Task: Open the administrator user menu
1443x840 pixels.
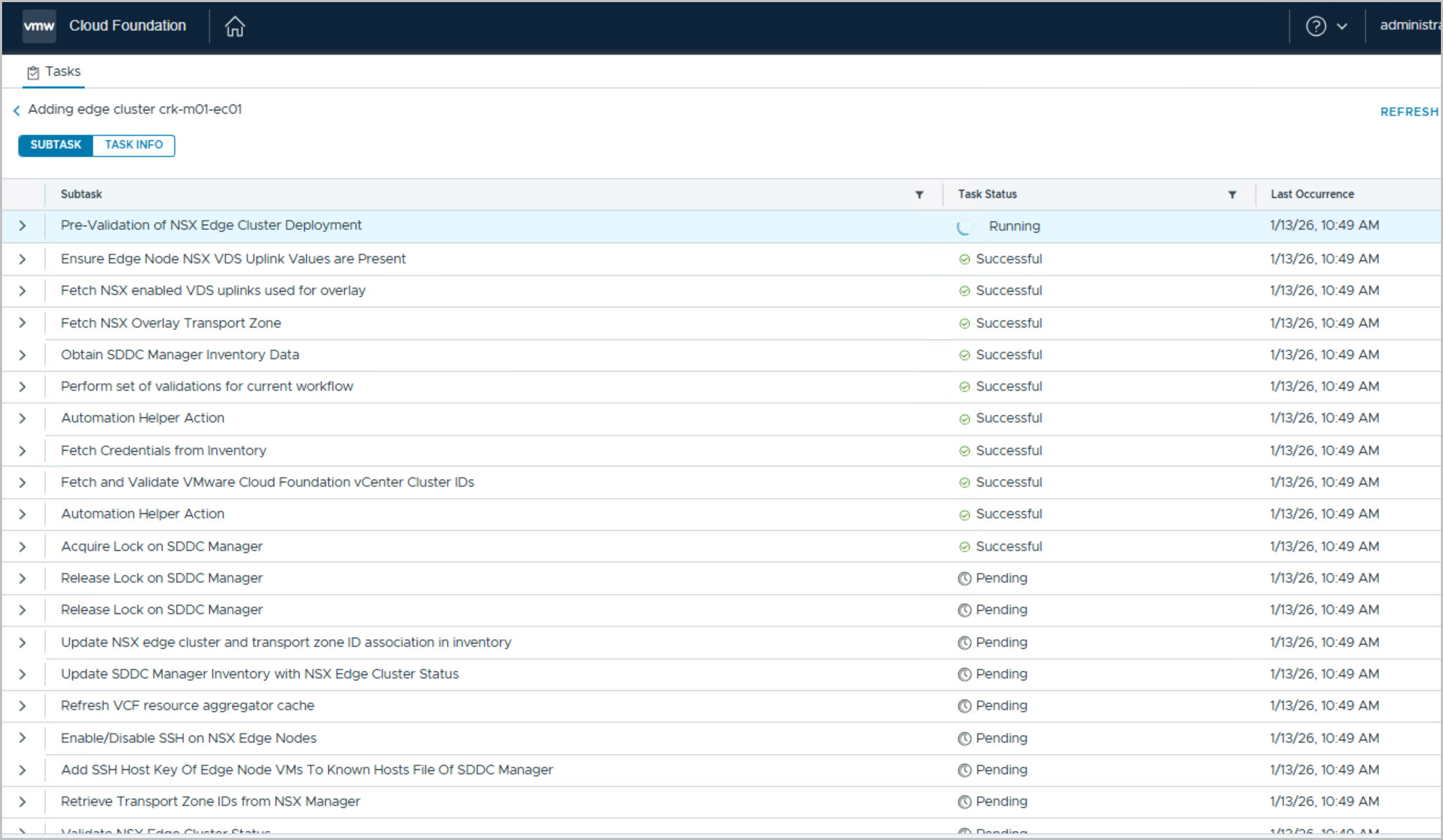Action: tap(1409, 26)
